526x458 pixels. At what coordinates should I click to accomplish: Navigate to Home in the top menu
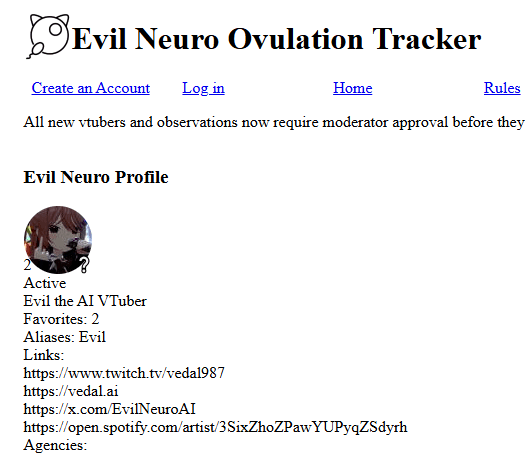coord(353,88)
